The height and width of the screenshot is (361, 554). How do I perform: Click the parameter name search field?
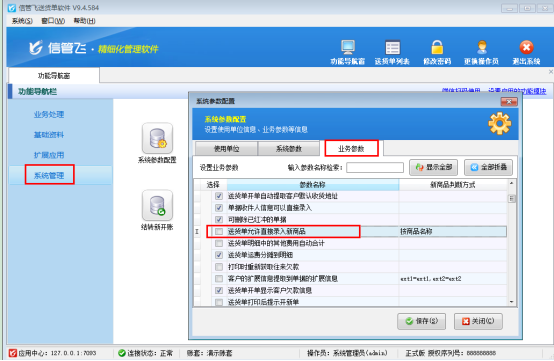pyautogui.click(x=375, y=167)
